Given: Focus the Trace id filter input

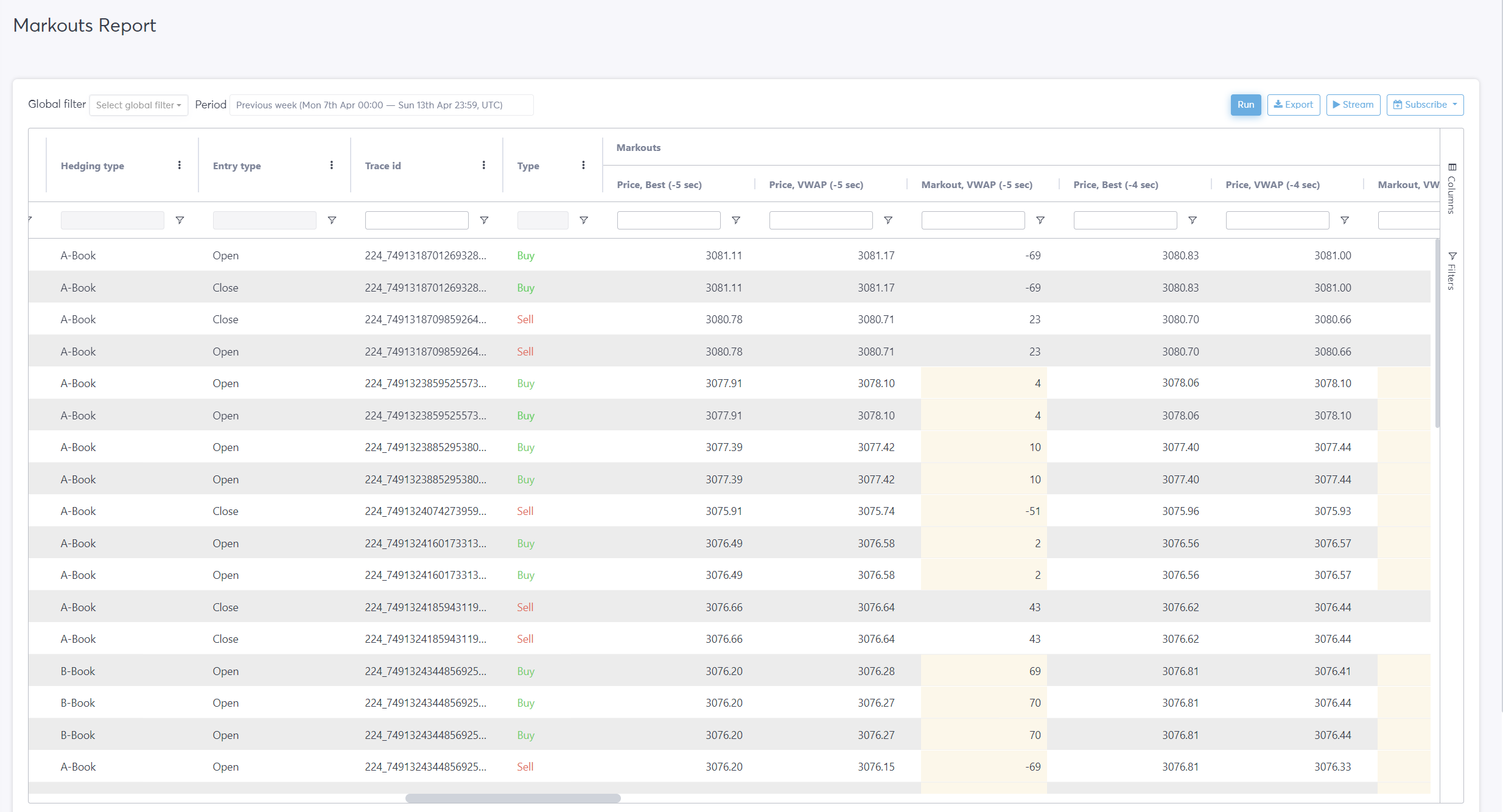Looking at the screenshot, I should click(416, 220).
